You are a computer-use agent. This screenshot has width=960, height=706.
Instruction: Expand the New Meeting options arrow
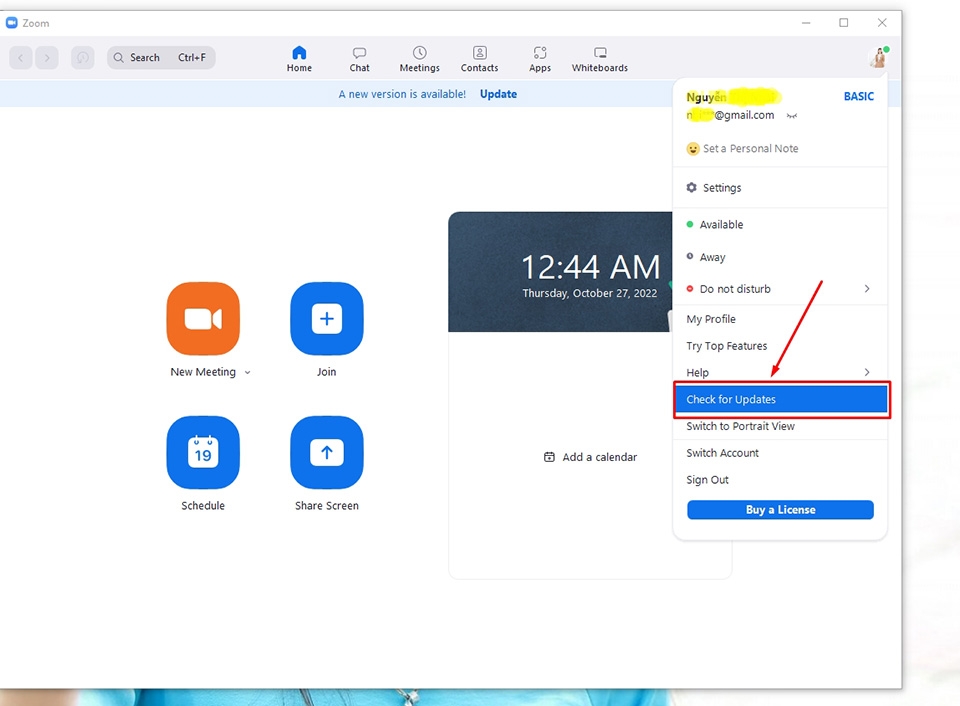tap(247, 372)
